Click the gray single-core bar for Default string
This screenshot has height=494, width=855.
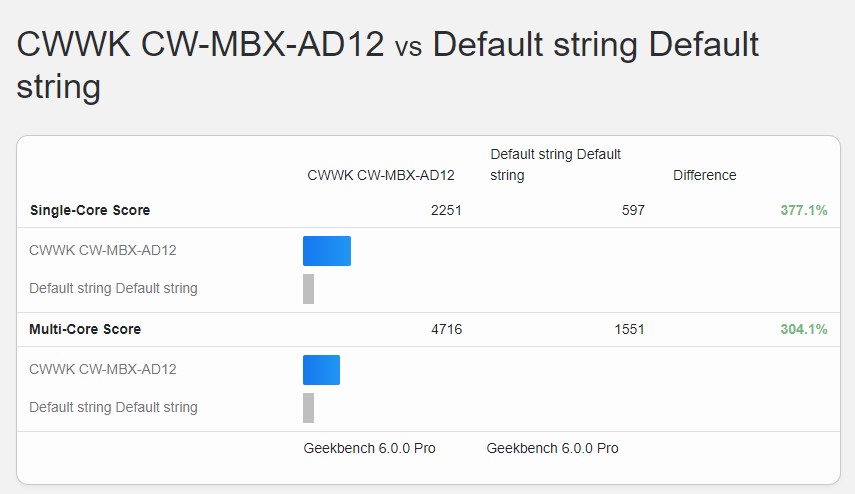click(309, 289)
